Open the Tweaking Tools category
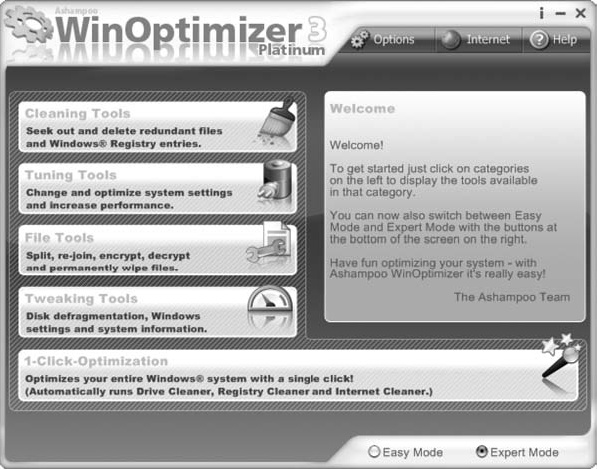597x469 pixels. point(158,312)
